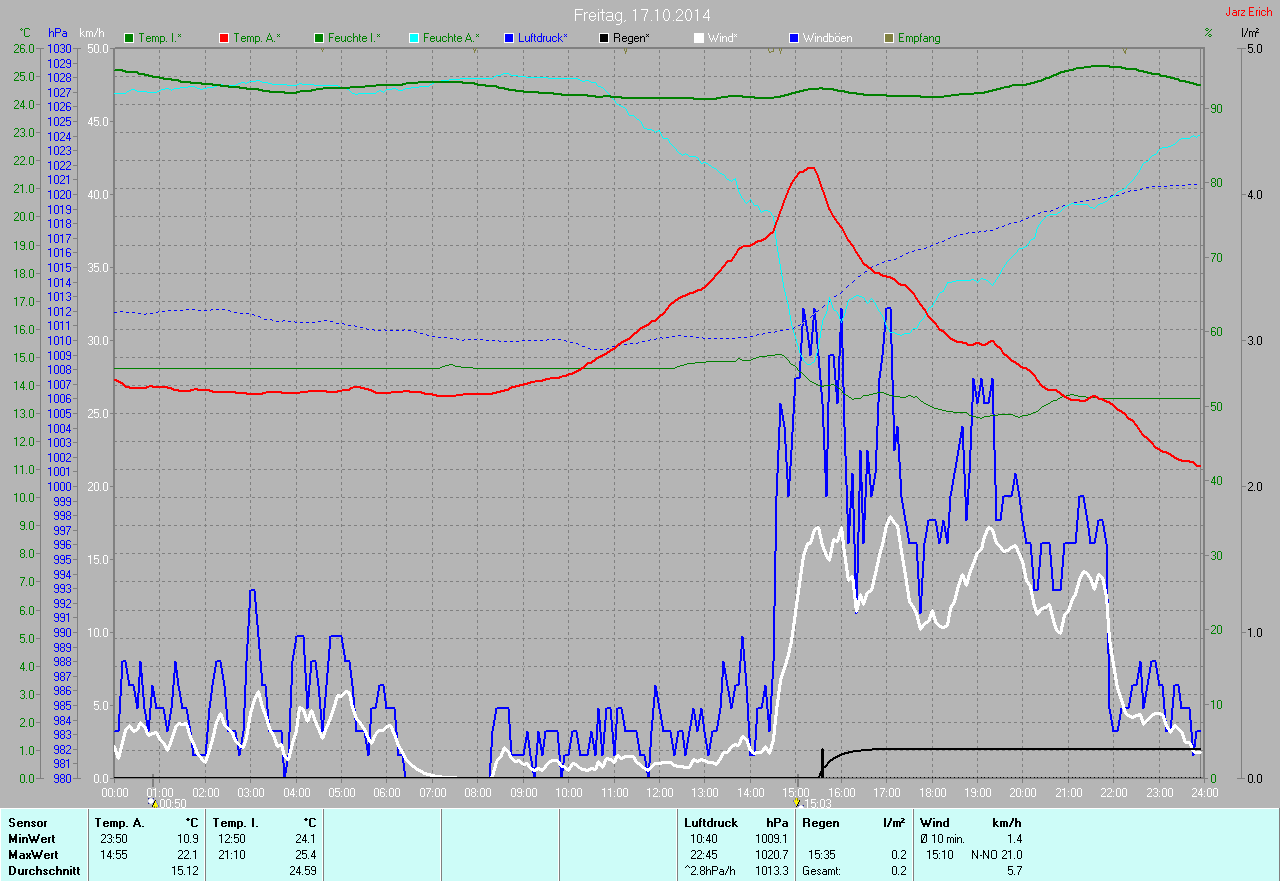Select the Temp. A. average value 15.12

point(184,871)
